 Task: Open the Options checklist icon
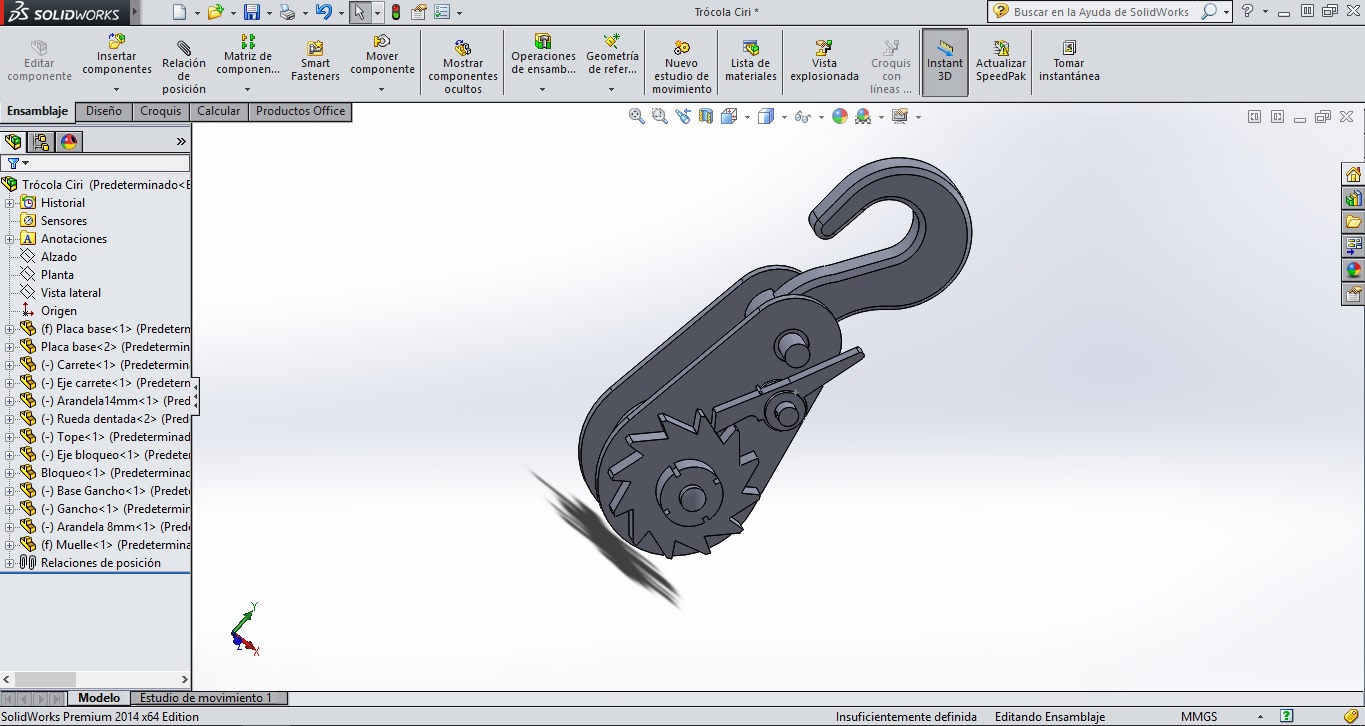[x=442, y=12]
